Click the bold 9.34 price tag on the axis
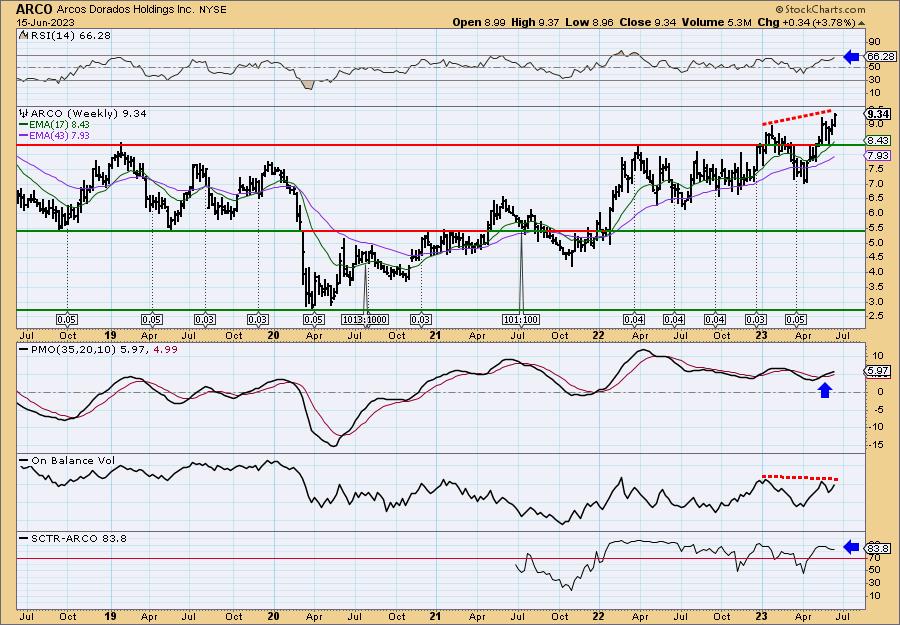Viewport: 900px width, 625px height. 879,114
